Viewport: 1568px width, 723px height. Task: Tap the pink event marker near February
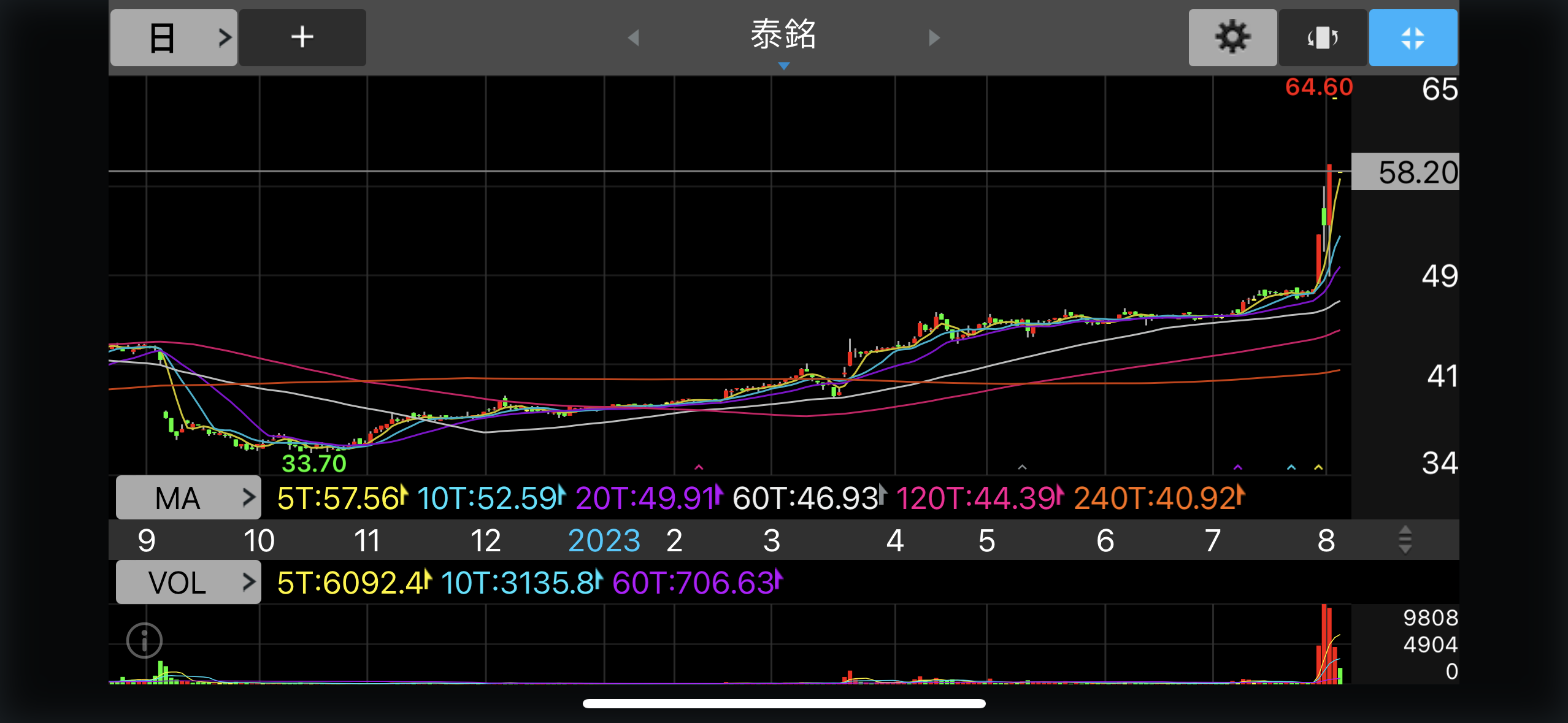click(x=699, y=467)
